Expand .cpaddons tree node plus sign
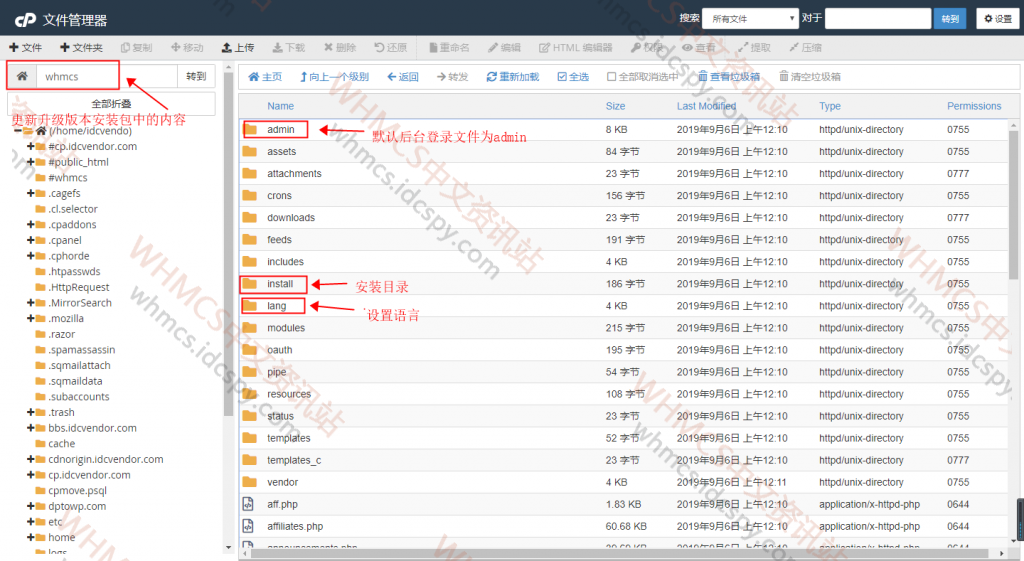1024x561 pixels. [30, 225]
